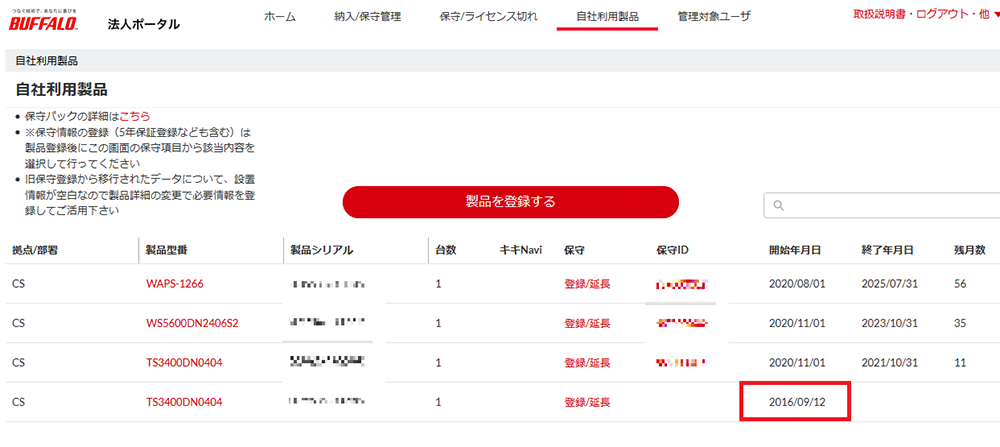The image size is (1000, 447).
Task: Select end date 2025/07/31
Action: tap(889, 284)
